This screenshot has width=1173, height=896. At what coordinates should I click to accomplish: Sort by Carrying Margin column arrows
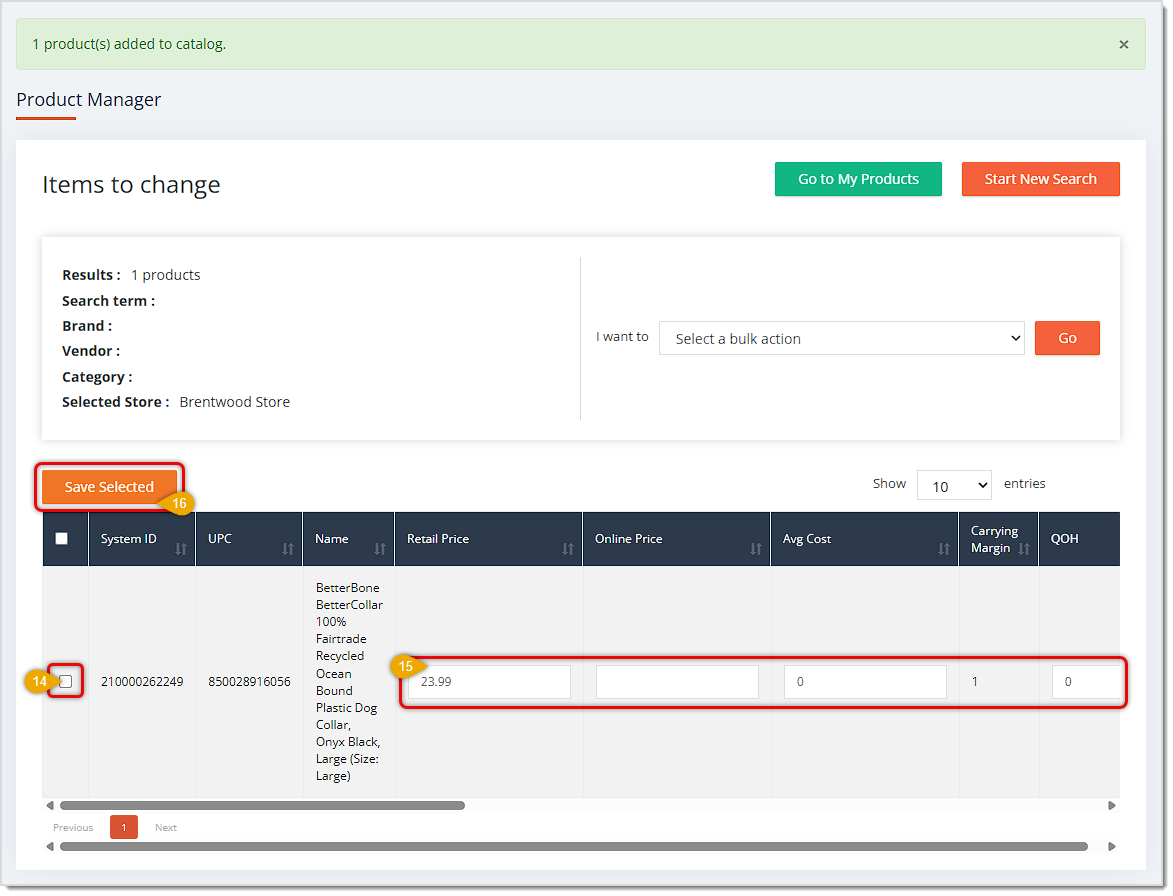[1024, 550]
